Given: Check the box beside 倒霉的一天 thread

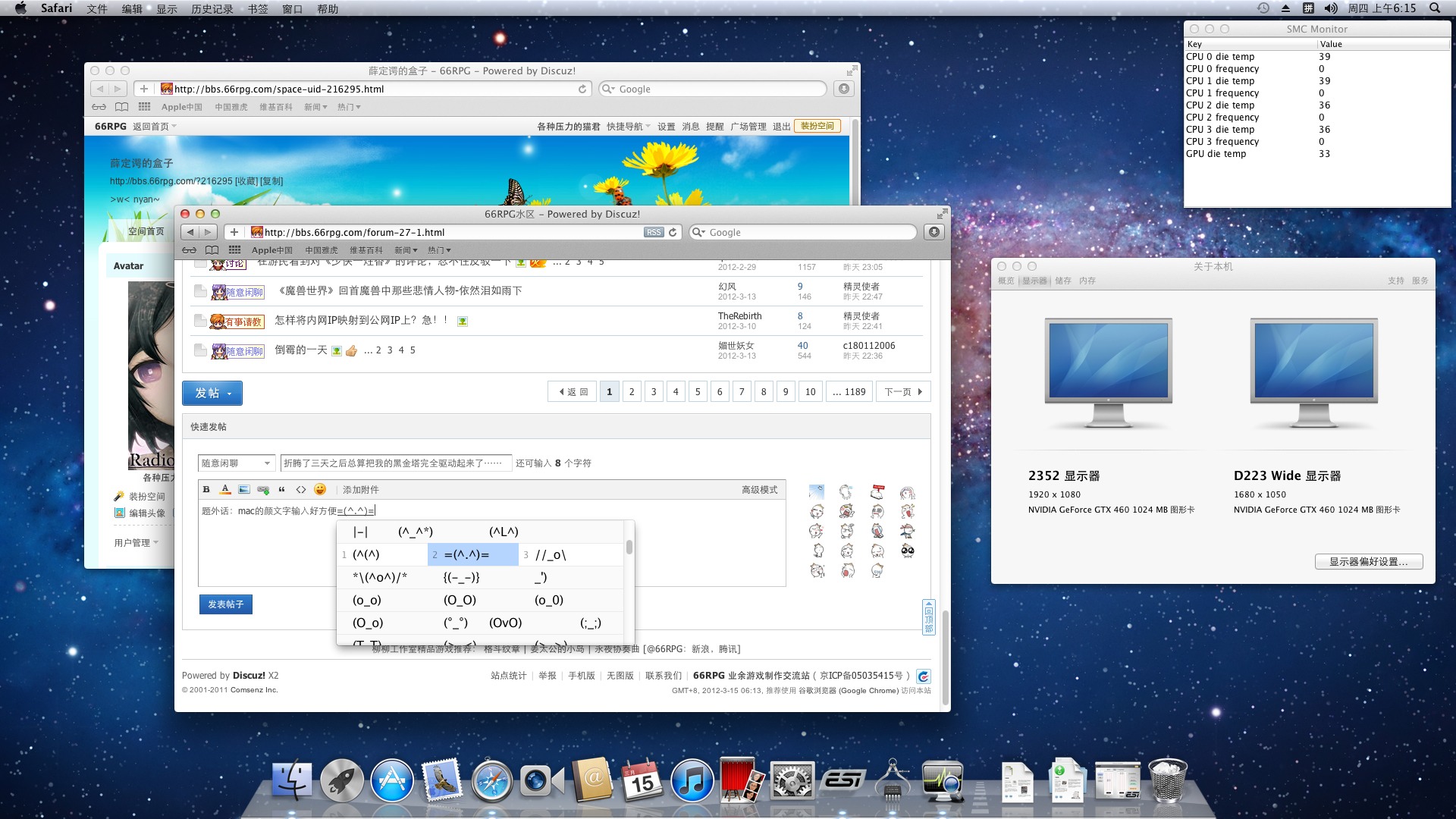Looking at the screenshot, I should [200, 350].
